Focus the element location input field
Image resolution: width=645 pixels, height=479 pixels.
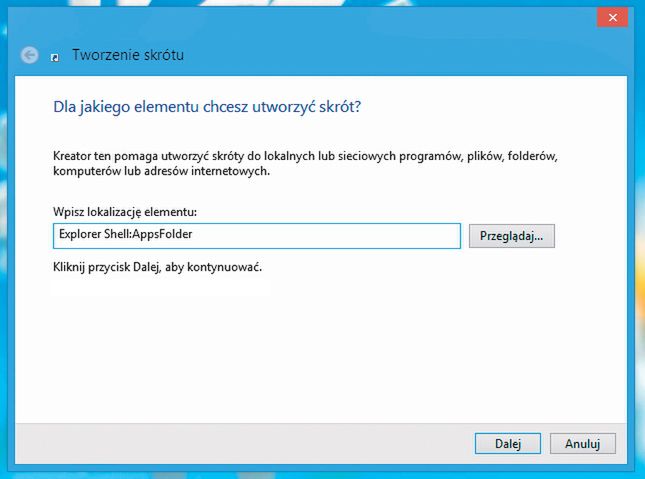tap(257, 236)
